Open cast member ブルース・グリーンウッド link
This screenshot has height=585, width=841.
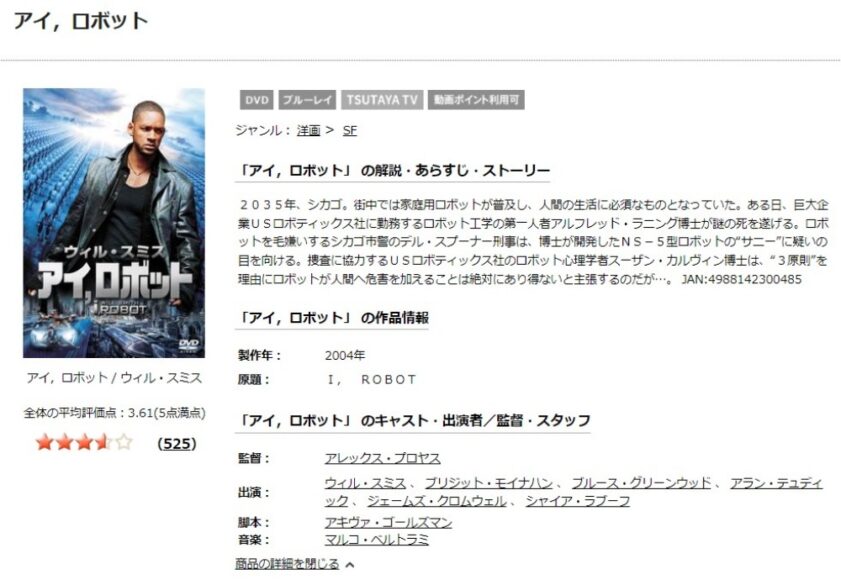coord(641,483)
